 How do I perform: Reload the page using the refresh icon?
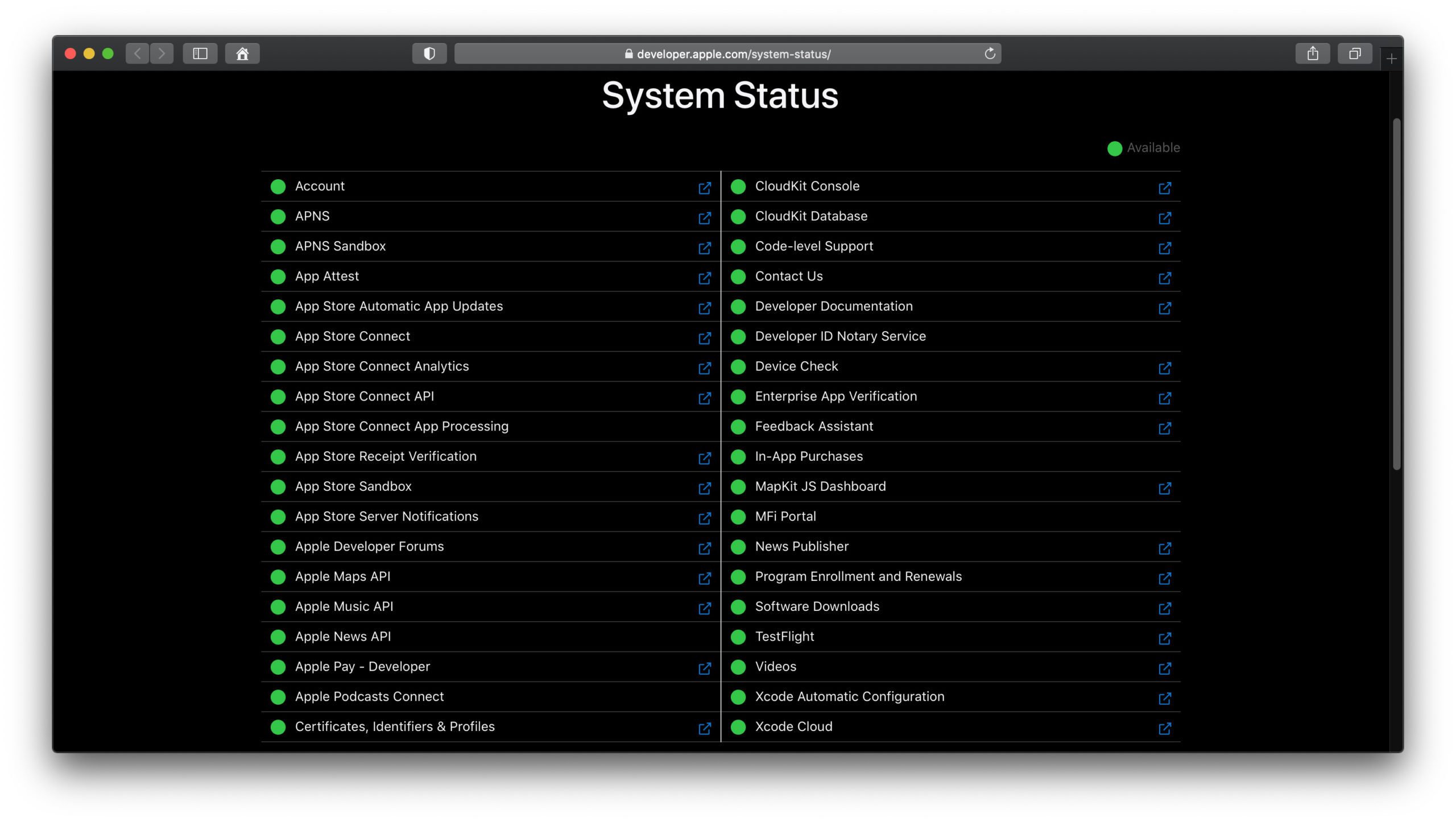tap(990, 53)
